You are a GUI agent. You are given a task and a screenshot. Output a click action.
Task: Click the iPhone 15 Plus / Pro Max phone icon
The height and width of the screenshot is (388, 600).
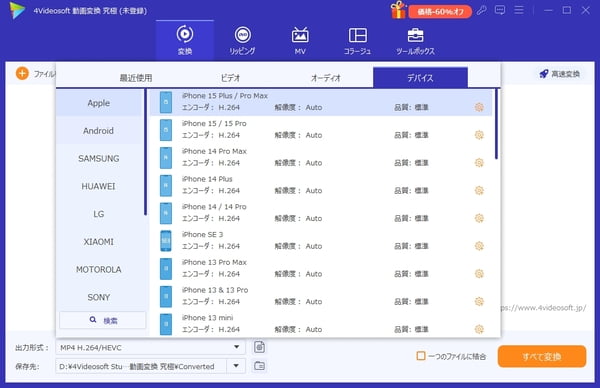tap(166, 102)
